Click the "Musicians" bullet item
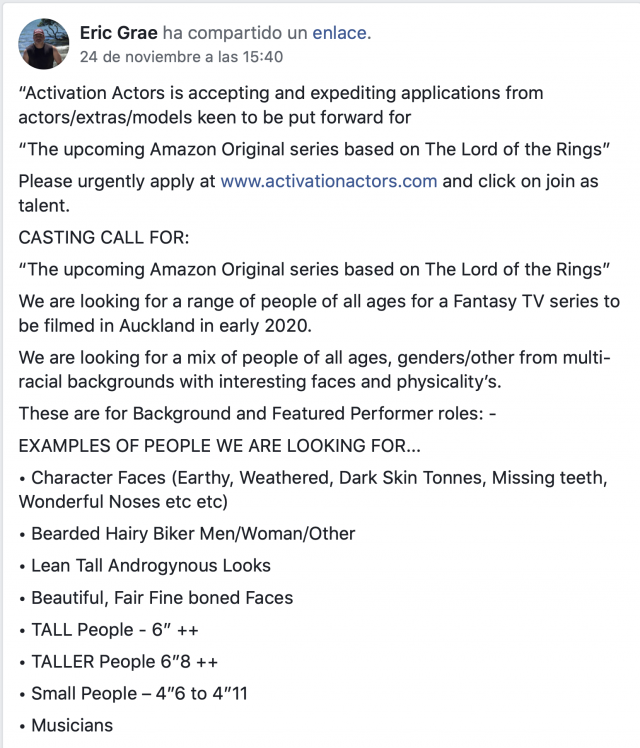The image size is (640, 748). (66, 725)
